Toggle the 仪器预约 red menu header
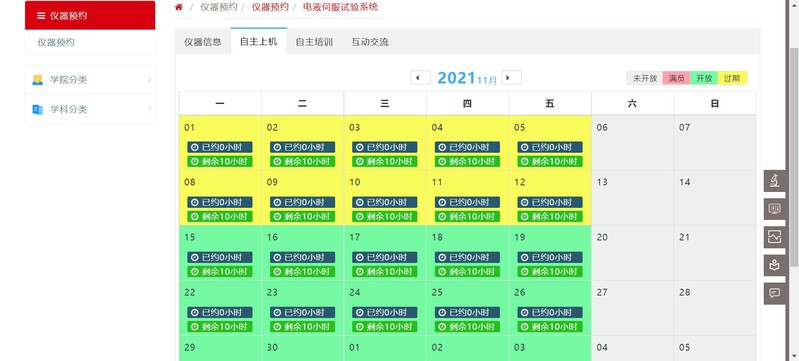The width and height of the screenshot is (799, 361). tap(90, 15)
